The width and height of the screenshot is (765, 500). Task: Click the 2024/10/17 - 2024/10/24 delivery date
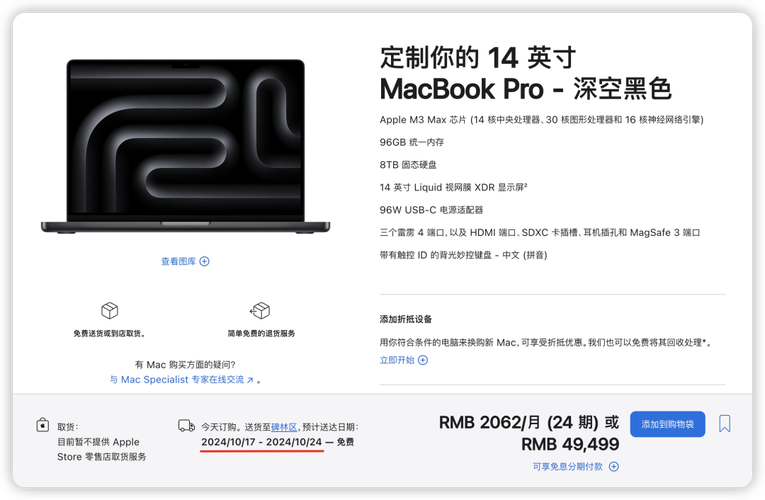tap(262, 442)
